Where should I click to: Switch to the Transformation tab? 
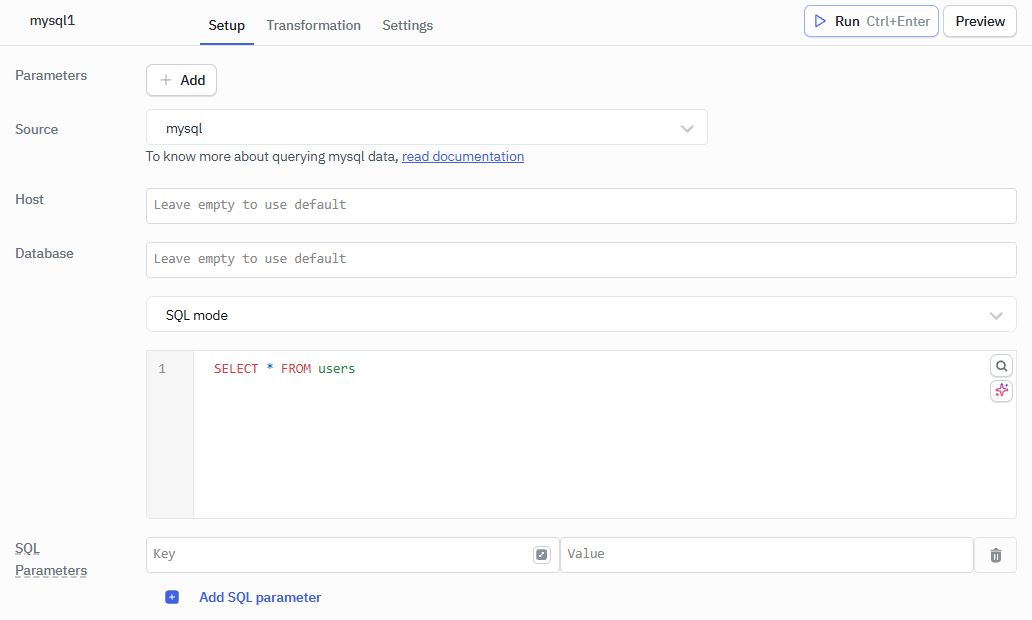pyautogui.click(x=313, y=25)
